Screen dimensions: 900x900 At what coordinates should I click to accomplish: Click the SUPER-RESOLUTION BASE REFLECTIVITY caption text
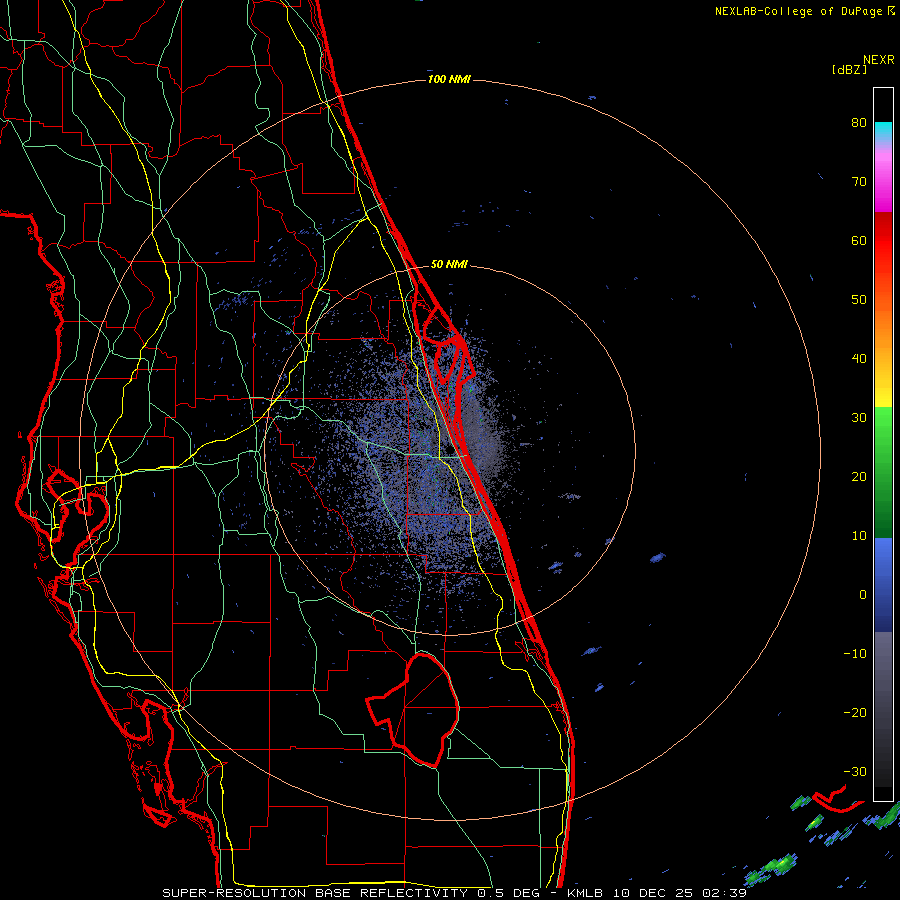[315, 893]
